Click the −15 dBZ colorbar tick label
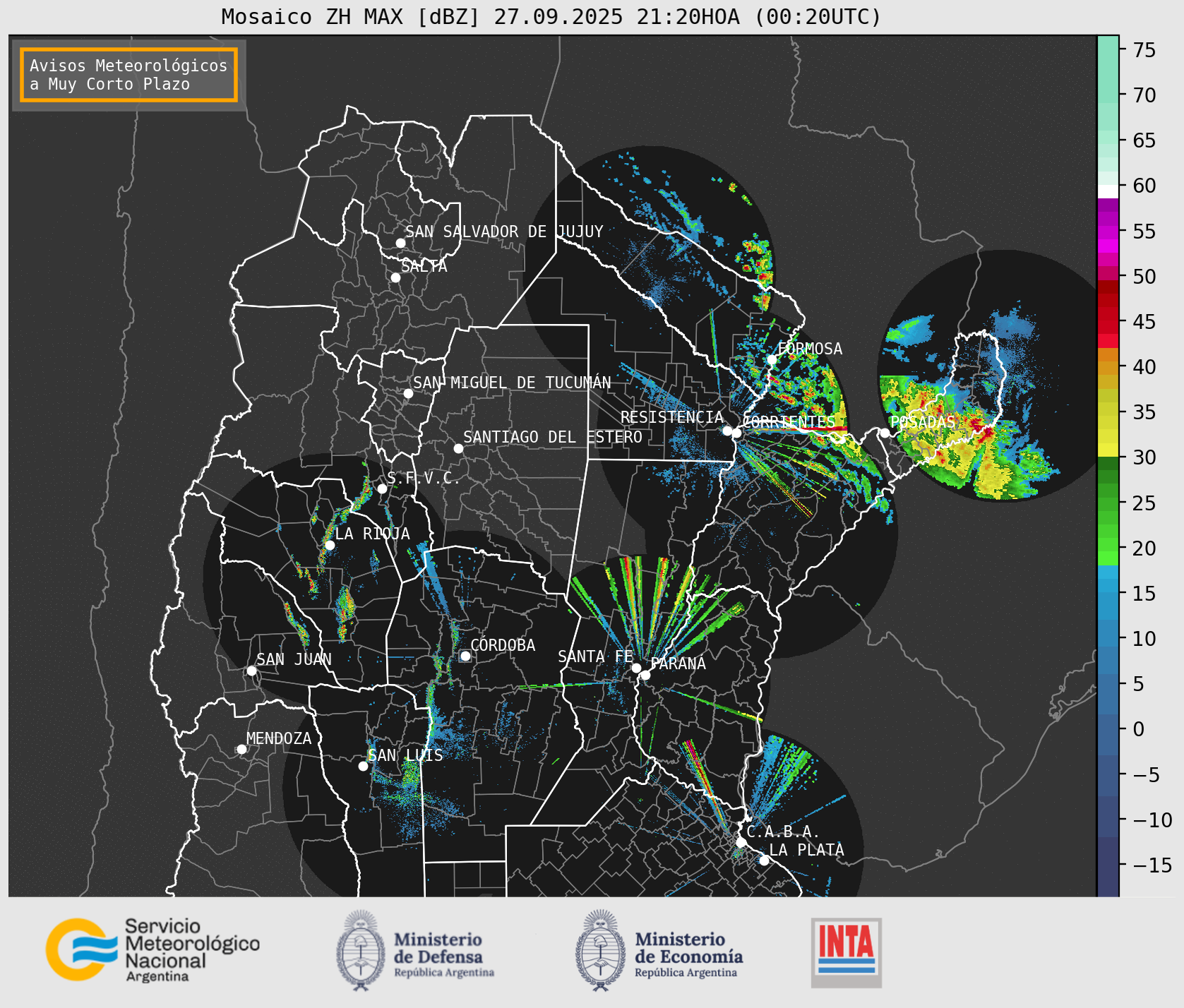Viewport: 1184px width, 1008px height. pyautogui.click(x=1152, y=865)
